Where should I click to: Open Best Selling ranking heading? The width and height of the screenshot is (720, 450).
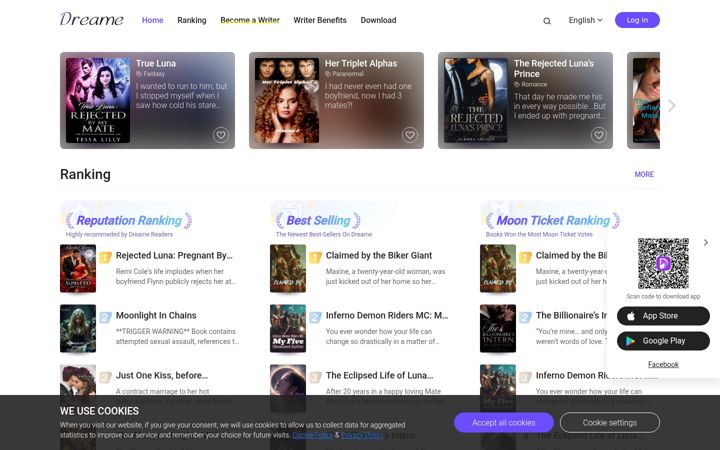point(318,220)
